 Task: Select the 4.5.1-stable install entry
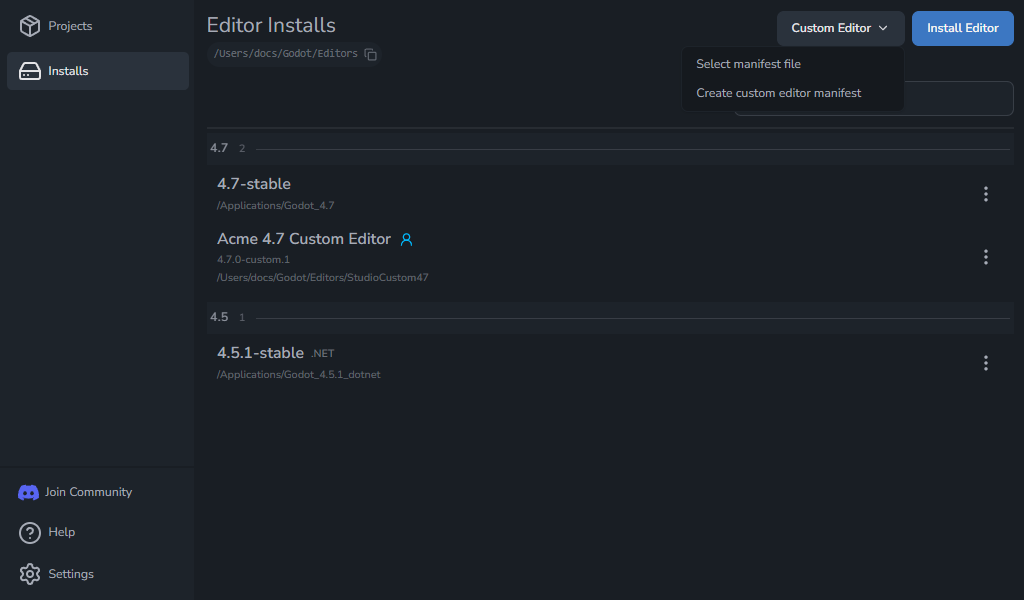point(260,353)
